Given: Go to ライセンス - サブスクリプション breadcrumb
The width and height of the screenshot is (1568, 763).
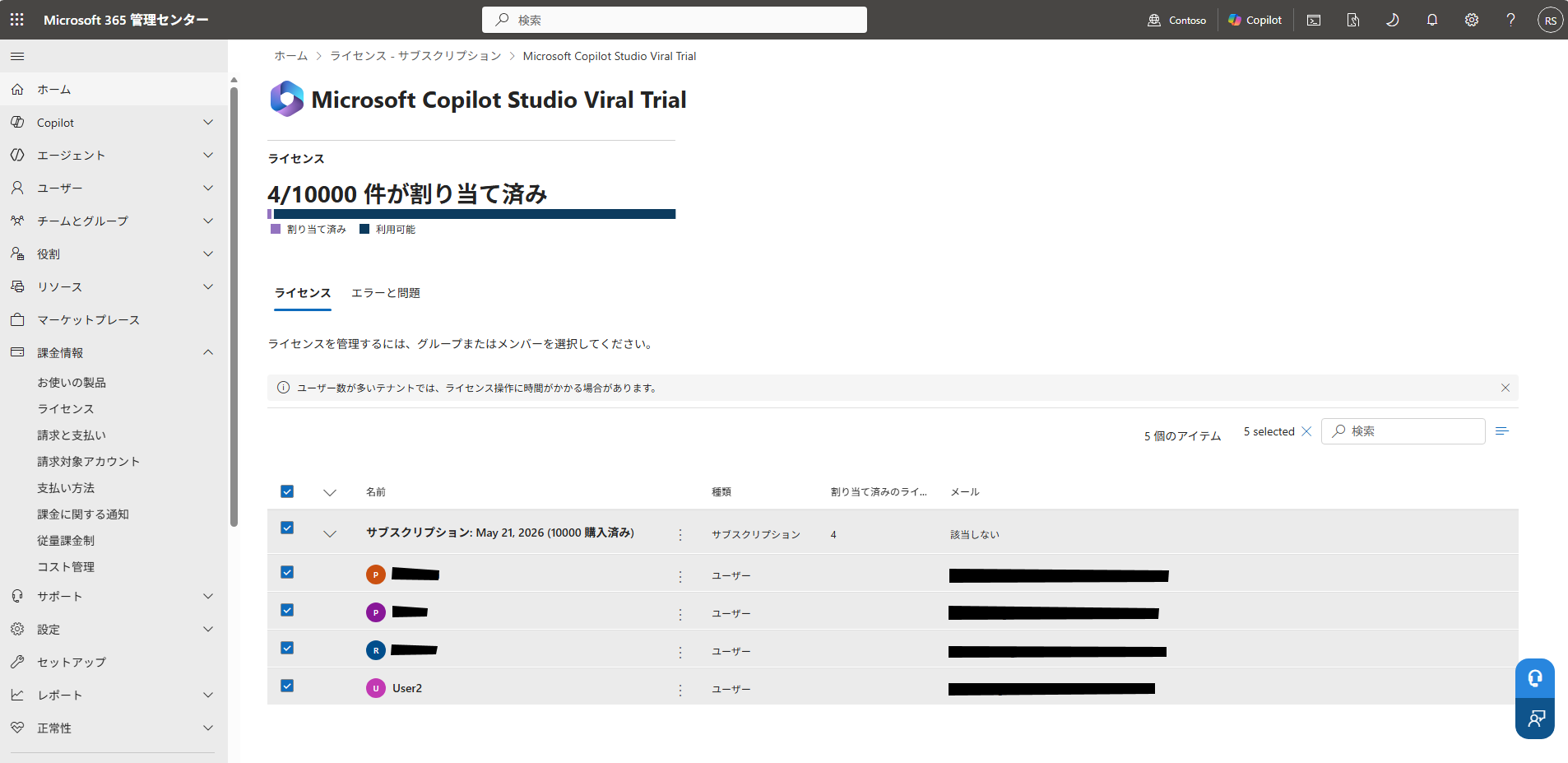Looking at the screenshot, I should pyautogui.click(x=415, y=56).
